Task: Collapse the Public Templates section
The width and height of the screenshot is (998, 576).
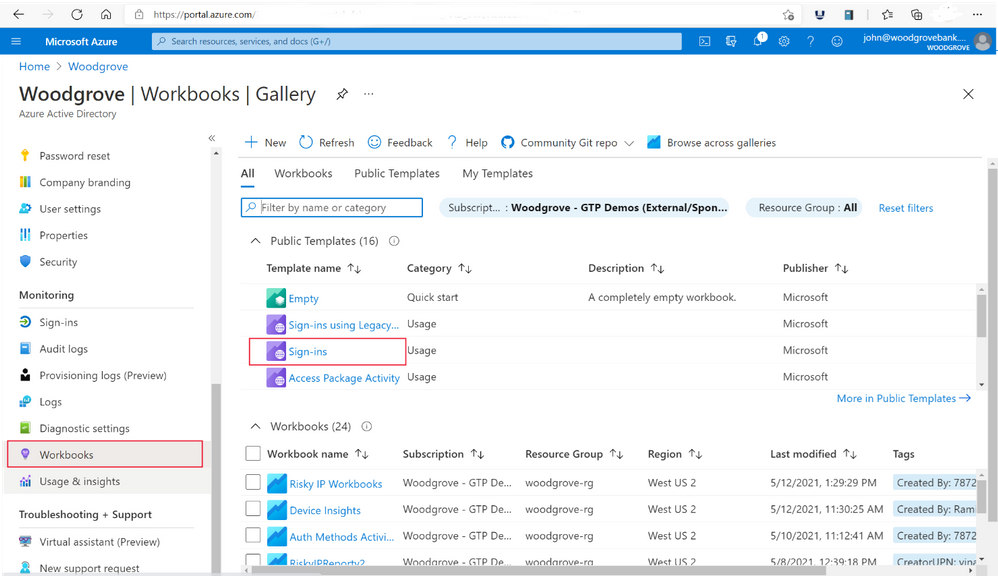Action: click(255, 240)
